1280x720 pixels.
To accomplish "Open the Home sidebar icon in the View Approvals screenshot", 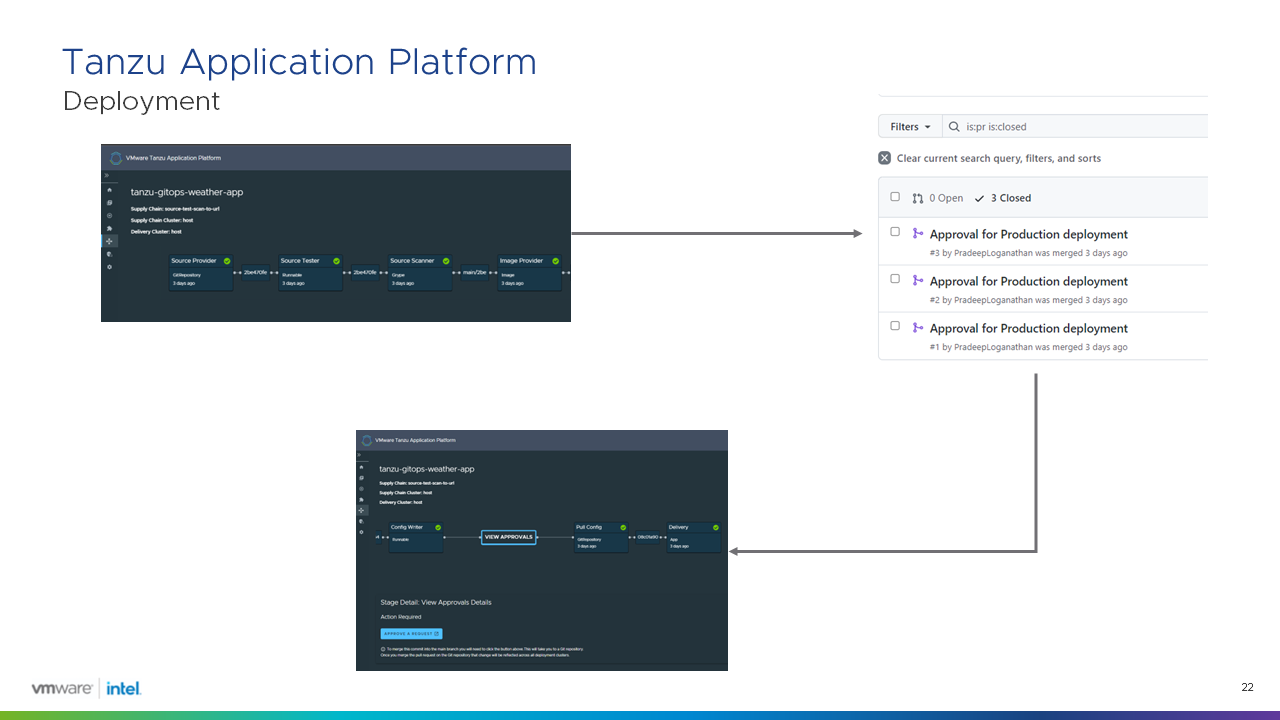I will pyautogui.click(x=361, y=467).
